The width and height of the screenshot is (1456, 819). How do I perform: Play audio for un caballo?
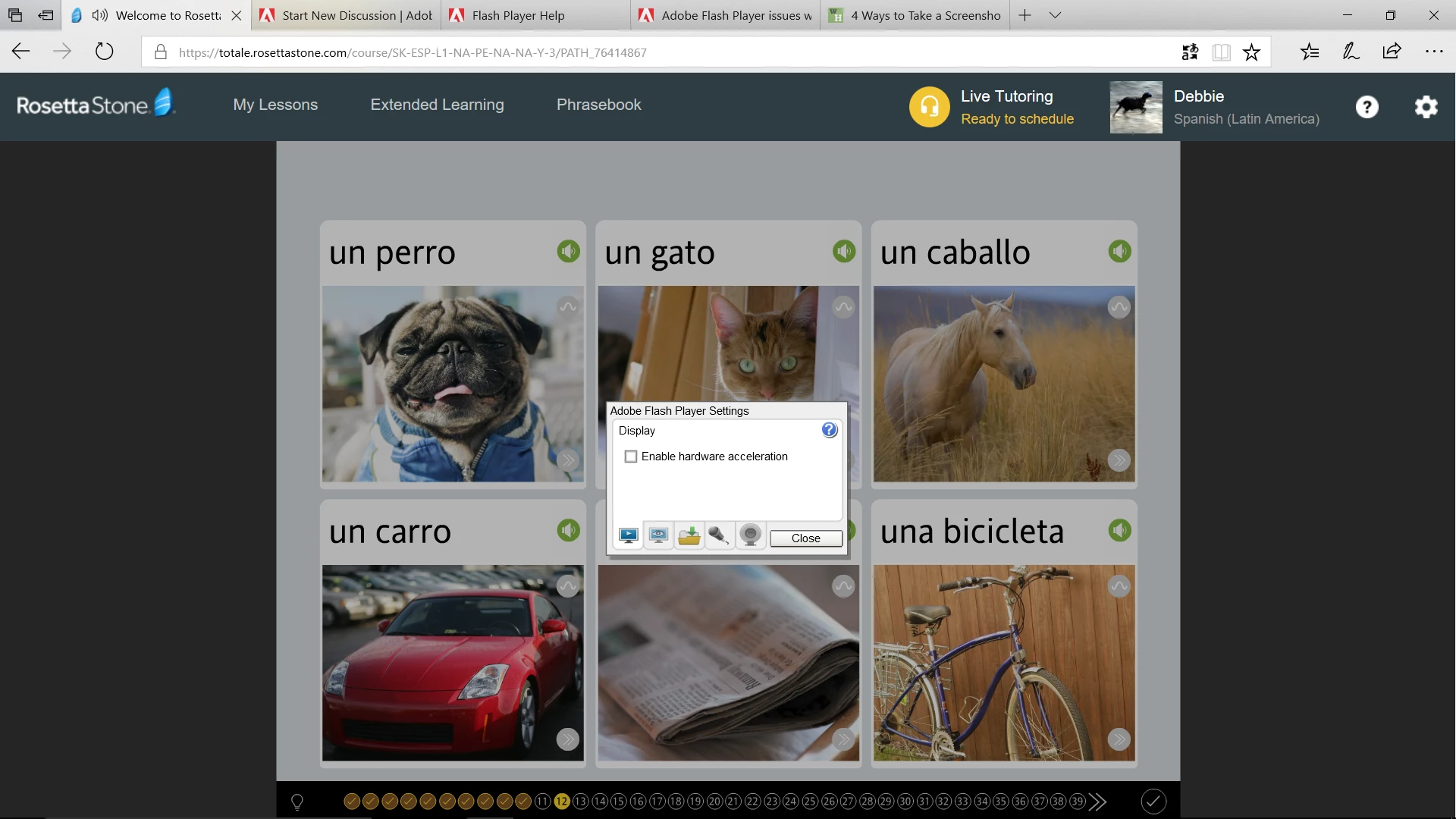(1119, 251)
